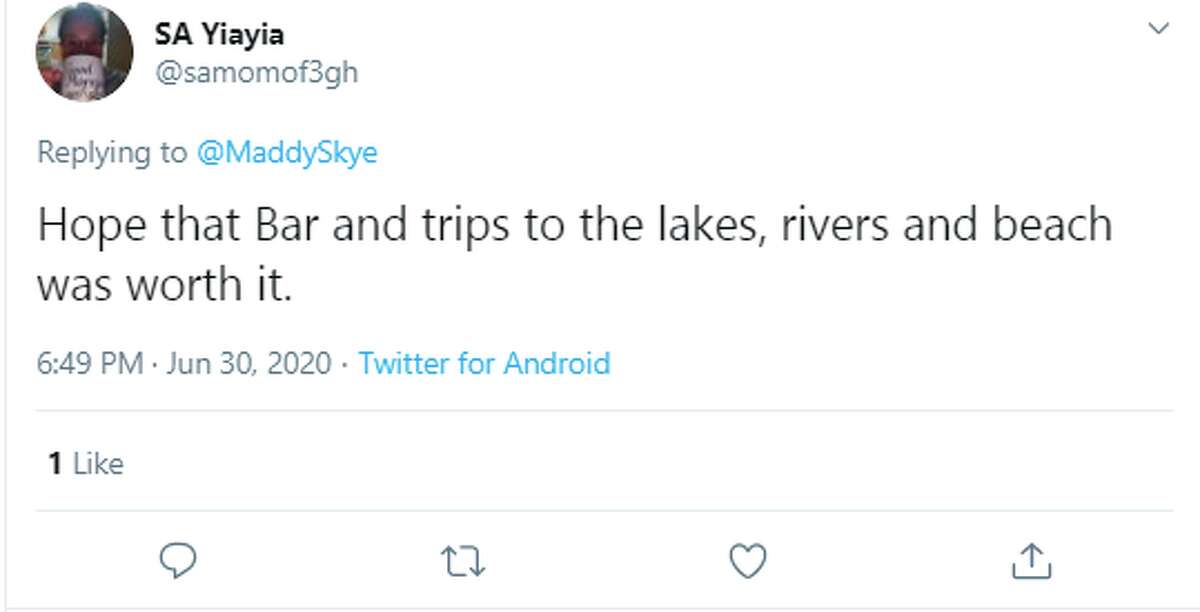The width and height of the screenshot is (1200, 612).
Task: Click the 6:49 PM timestamp
Action: click(90, 363)
